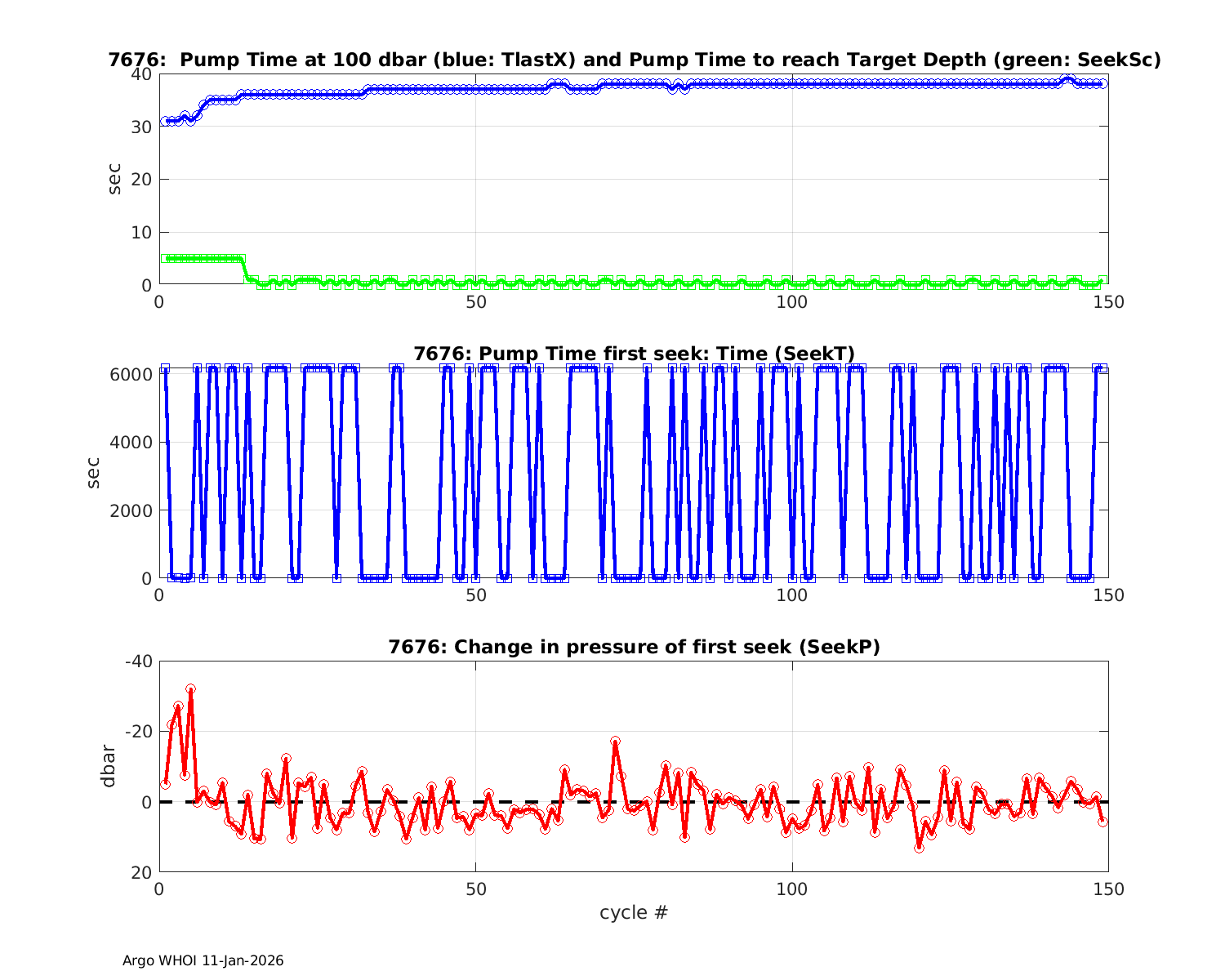1225x980 pixels.
Task: Click the 100 x-axis tick under middle plot
Action: [x=791, y=595]
